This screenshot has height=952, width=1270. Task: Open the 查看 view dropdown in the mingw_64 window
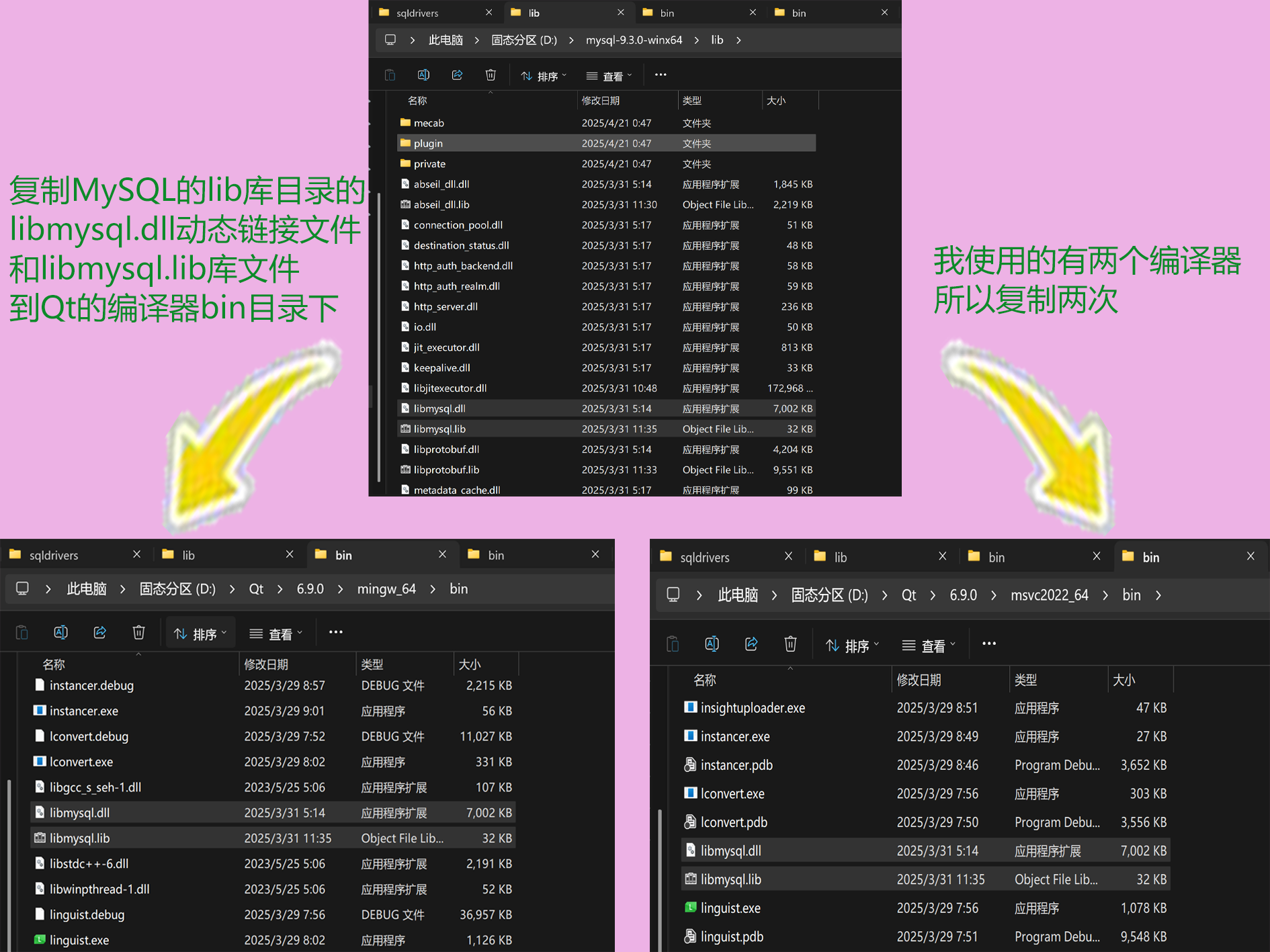coord(275,632)
